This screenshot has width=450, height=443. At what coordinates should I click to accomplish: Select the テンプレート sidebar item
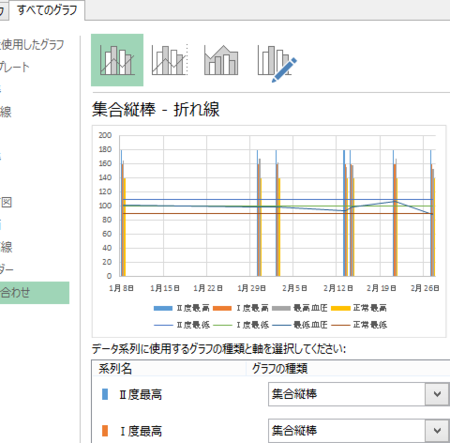click(15, 67)
